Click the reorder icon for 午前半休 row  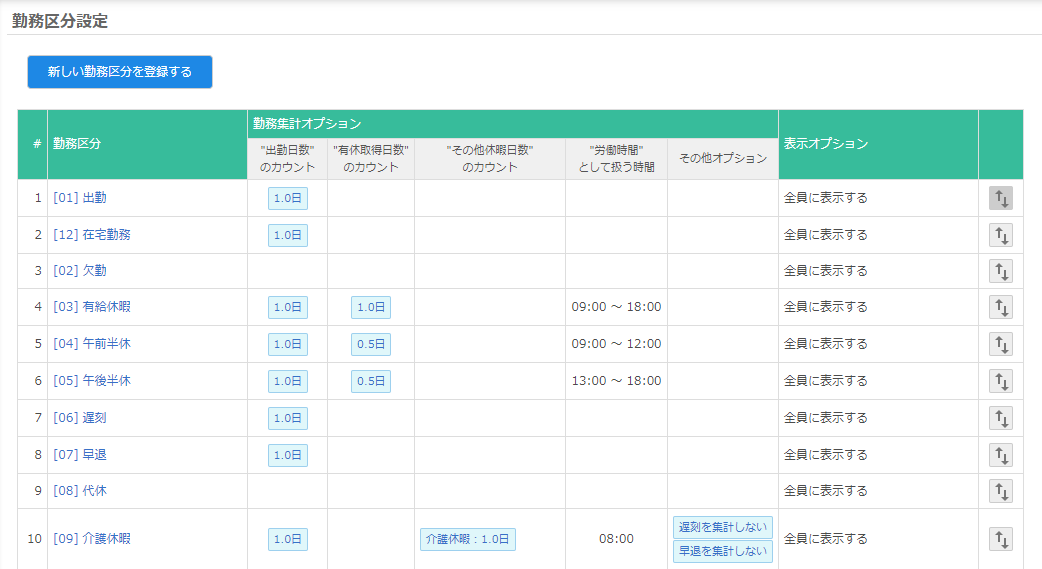point(1000,344)
